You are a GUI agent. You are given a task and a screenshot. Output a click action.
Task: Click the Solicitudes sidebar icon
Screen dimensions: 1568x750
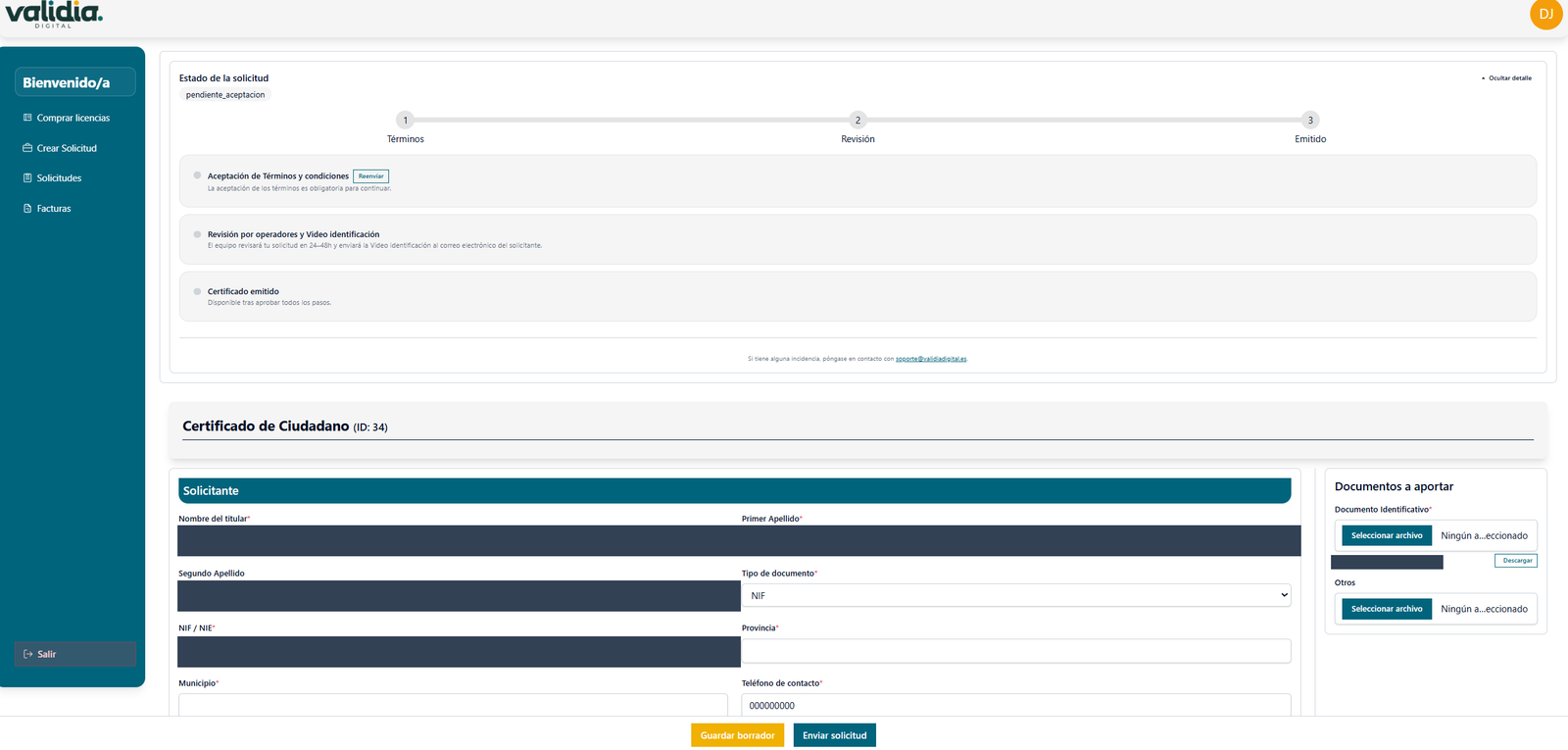pos(27,178)
